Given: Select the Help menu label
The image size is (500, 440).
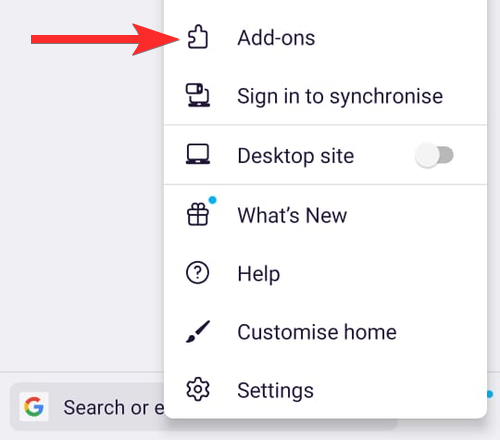Looking at the screenshot, I should [259, 274].
